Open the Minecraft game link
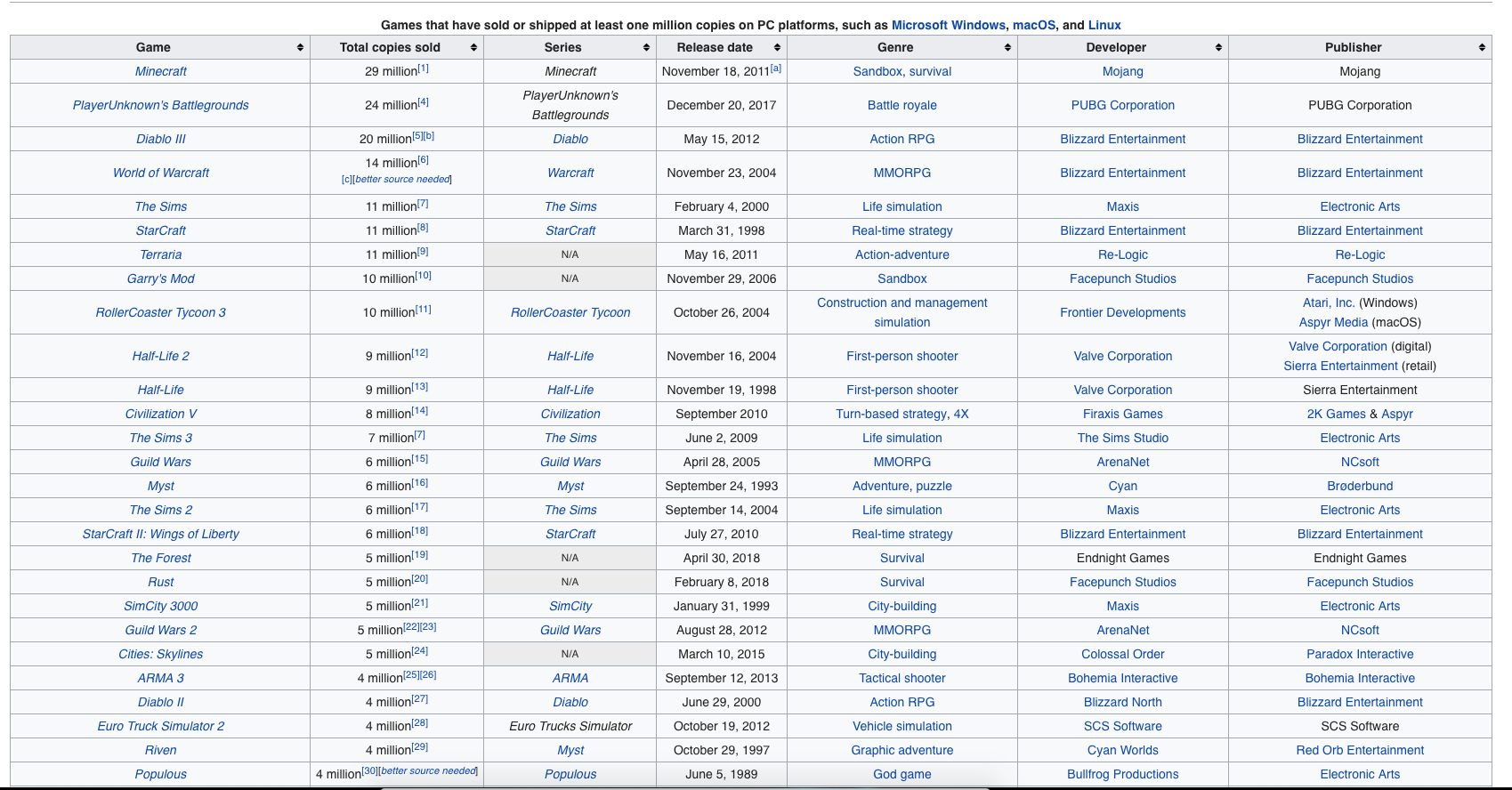Screen dimensions: 1512x790 [161, 71]
